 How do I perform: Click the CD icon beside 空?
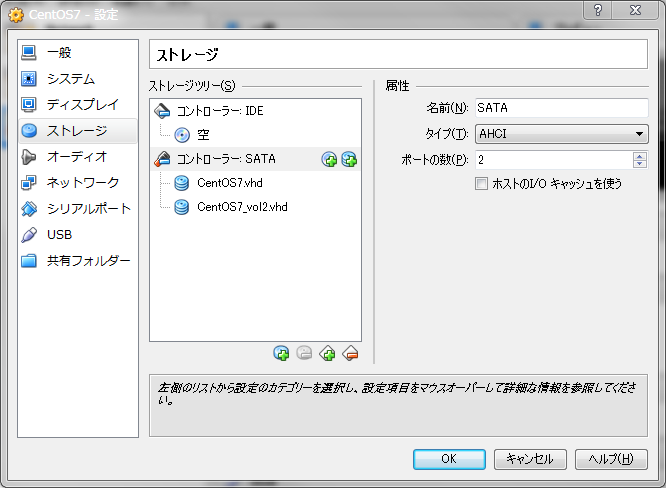(182, 135)
